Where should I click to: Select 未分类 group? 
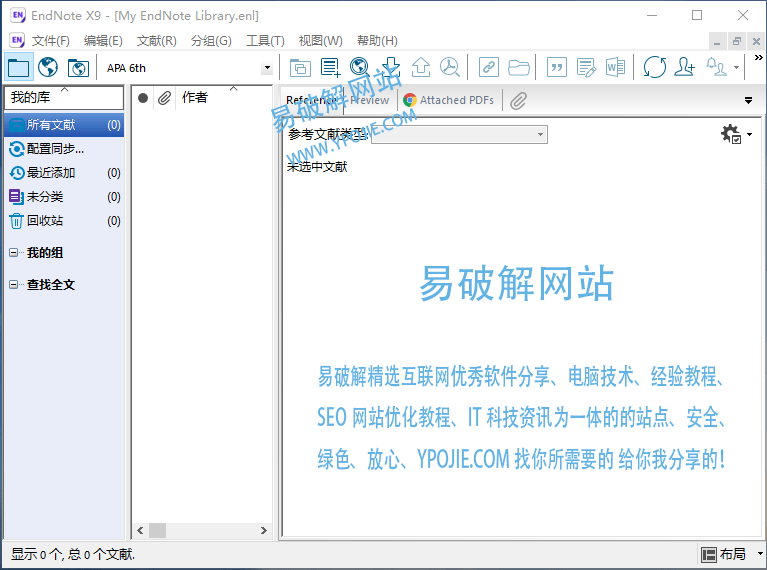64,197
